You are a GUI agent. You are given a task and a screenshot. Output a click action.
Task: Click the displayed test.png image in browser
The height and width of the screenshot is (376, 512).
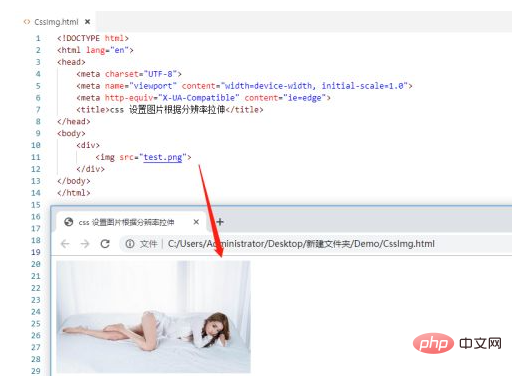[x=153, y=317]
